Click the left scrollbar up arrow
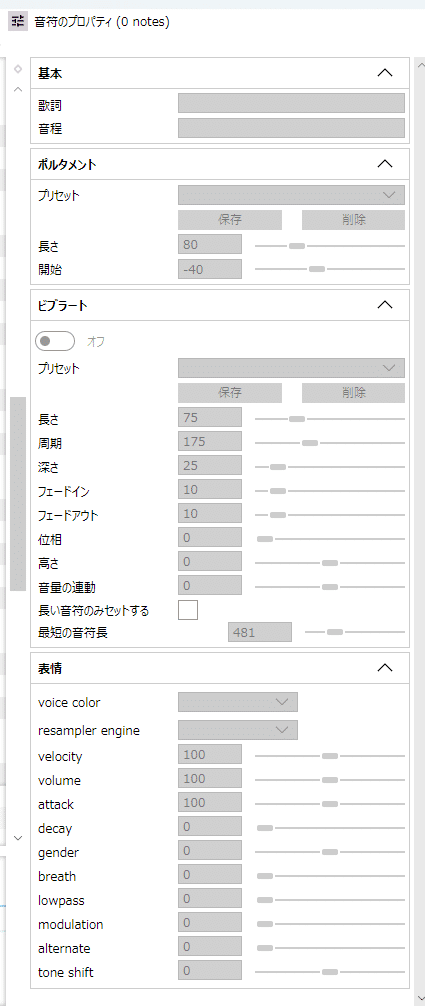425x1007 pixels. point(18,89)
